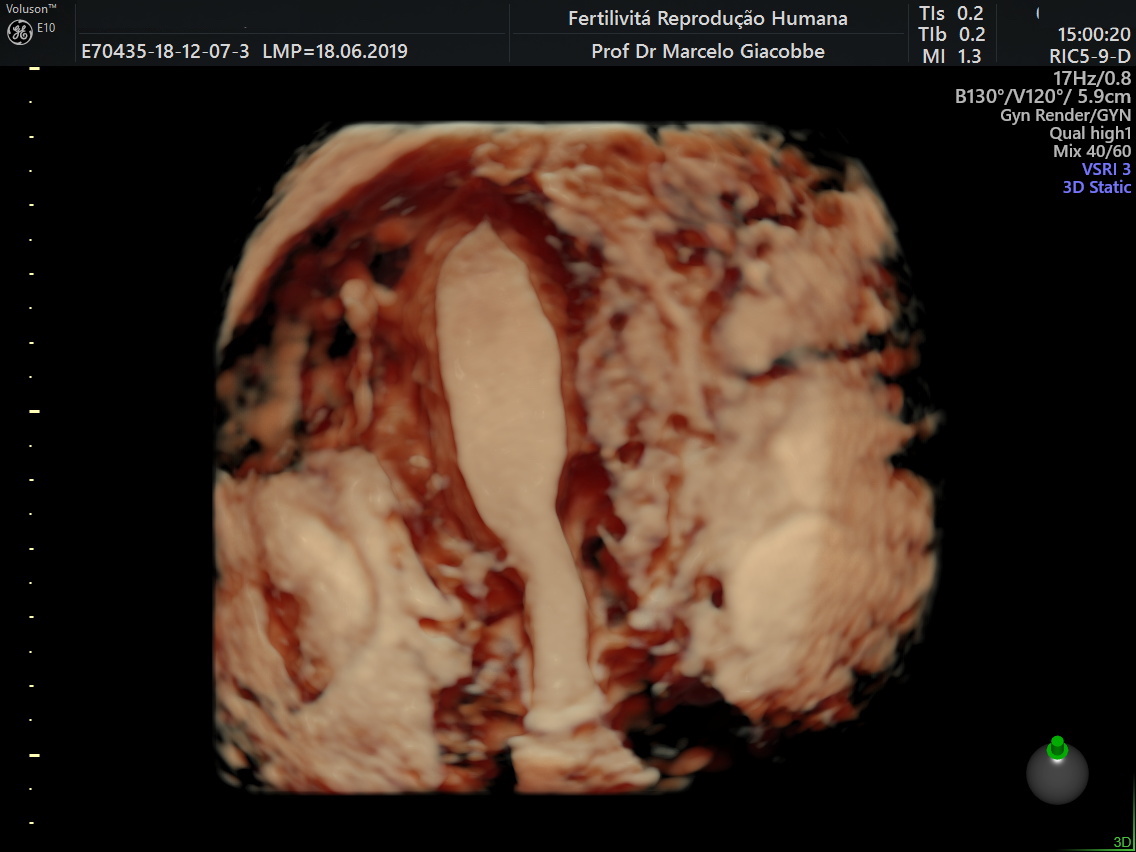Click the Fertilivitá Reprodução Humana header
The height and width of the screenshot is (852, 1136).
pos(707,18)
